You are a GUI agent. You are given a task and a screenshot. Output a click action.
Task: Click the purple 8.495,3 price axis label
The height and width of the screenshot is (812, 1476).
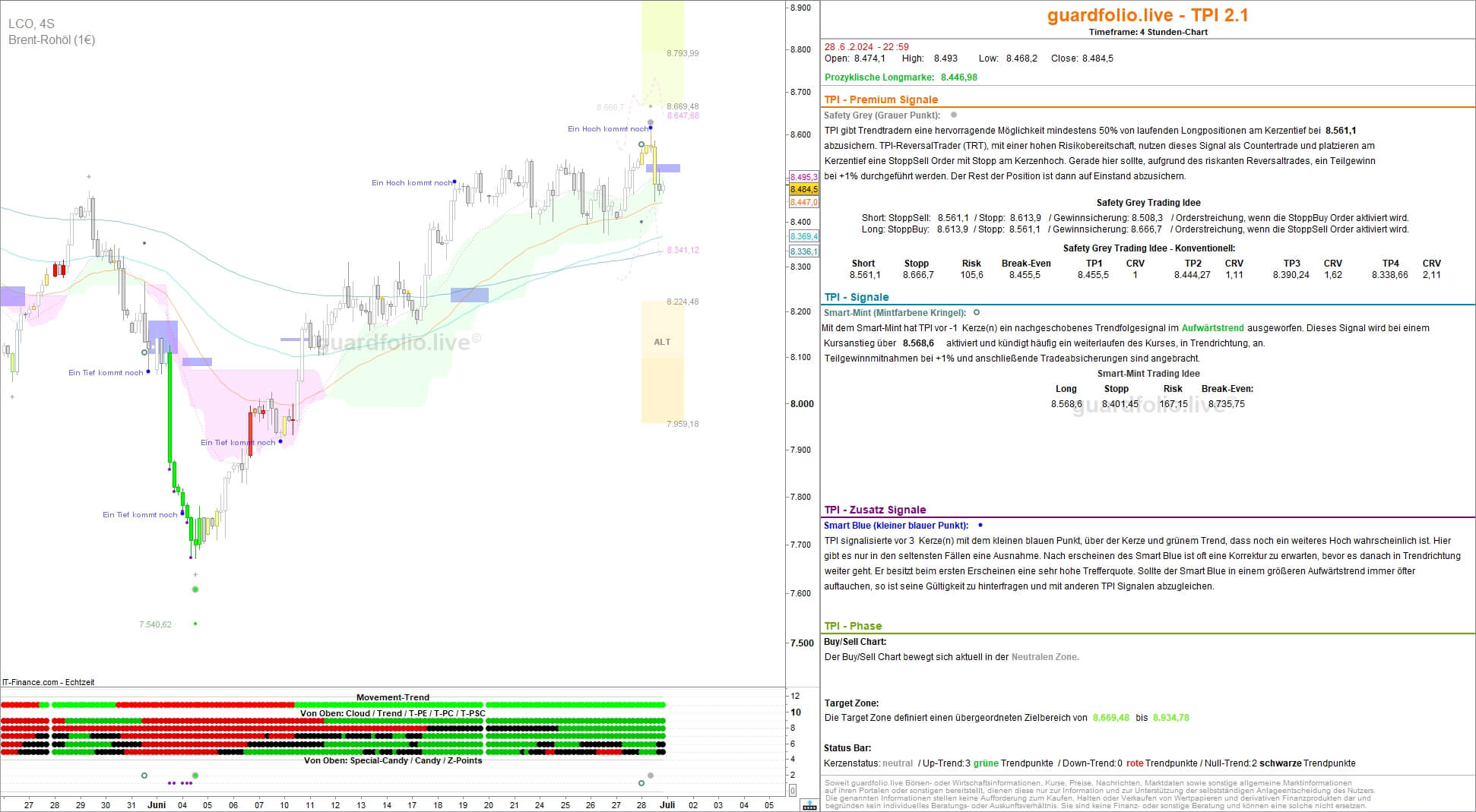[x=804, y=177]
